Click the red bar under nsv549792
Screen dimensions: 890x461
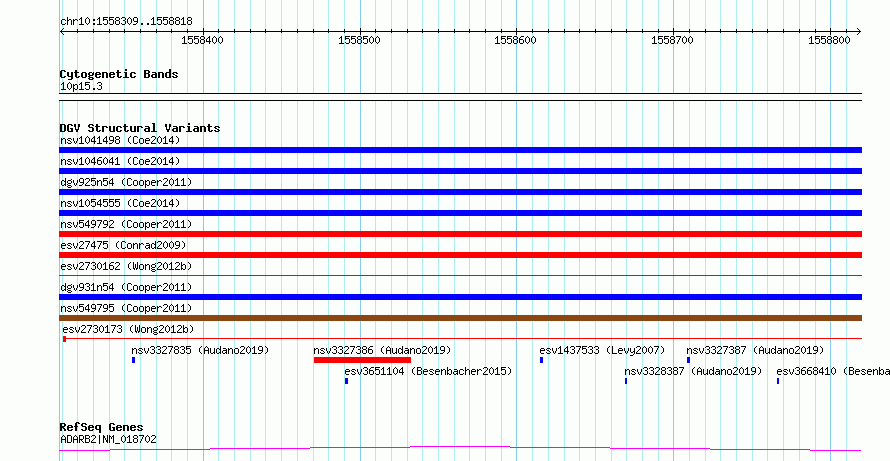(x=460, y=234)
